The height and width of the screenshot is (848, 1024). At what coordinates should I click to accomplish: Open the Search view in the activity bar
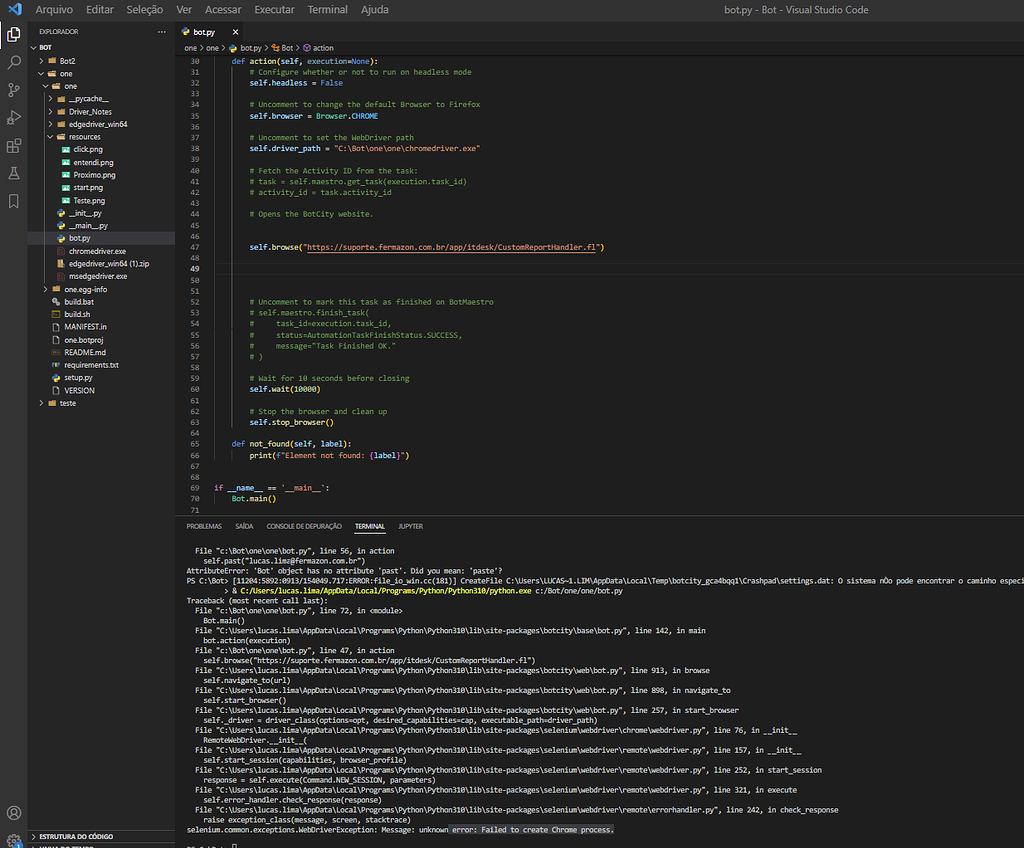point(13,62)
